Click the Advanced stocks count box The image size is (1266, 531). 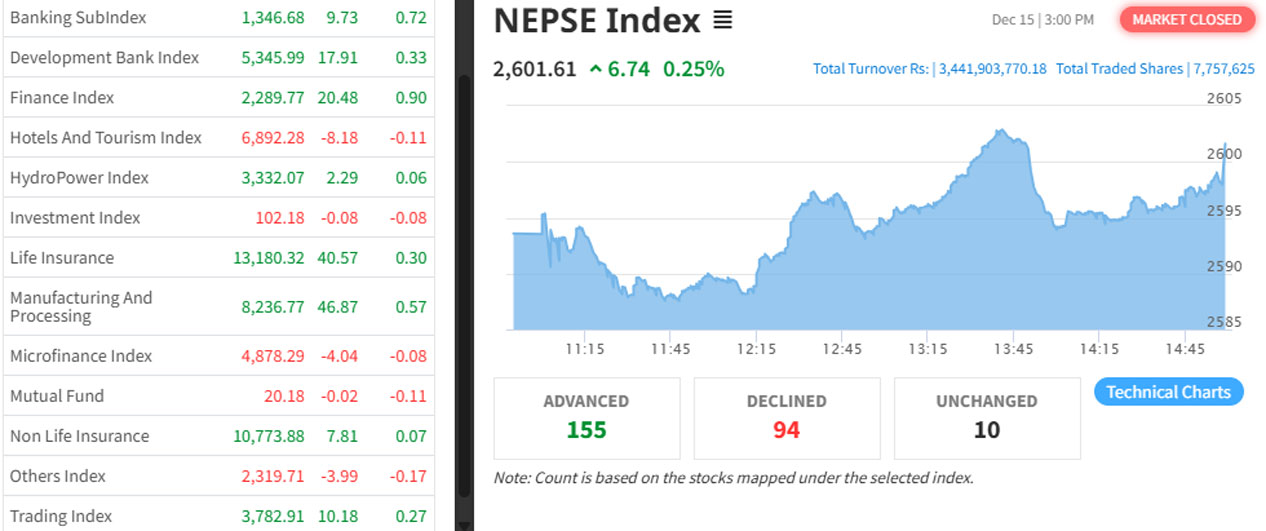tap(586, 417)
